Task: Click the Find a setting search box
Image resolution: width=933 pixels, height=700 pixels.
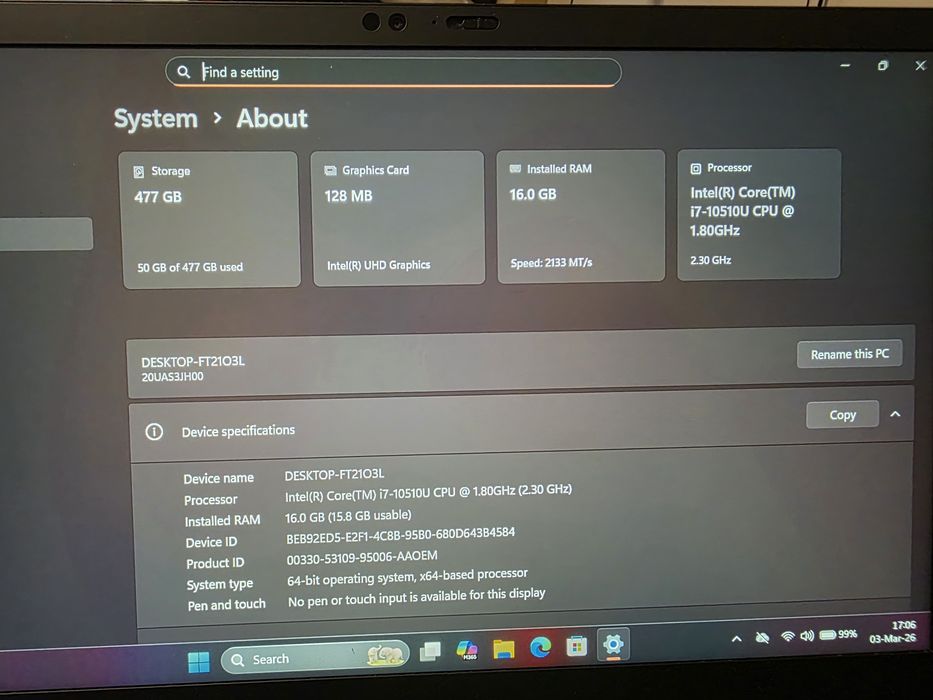Action: click(393, 72)
